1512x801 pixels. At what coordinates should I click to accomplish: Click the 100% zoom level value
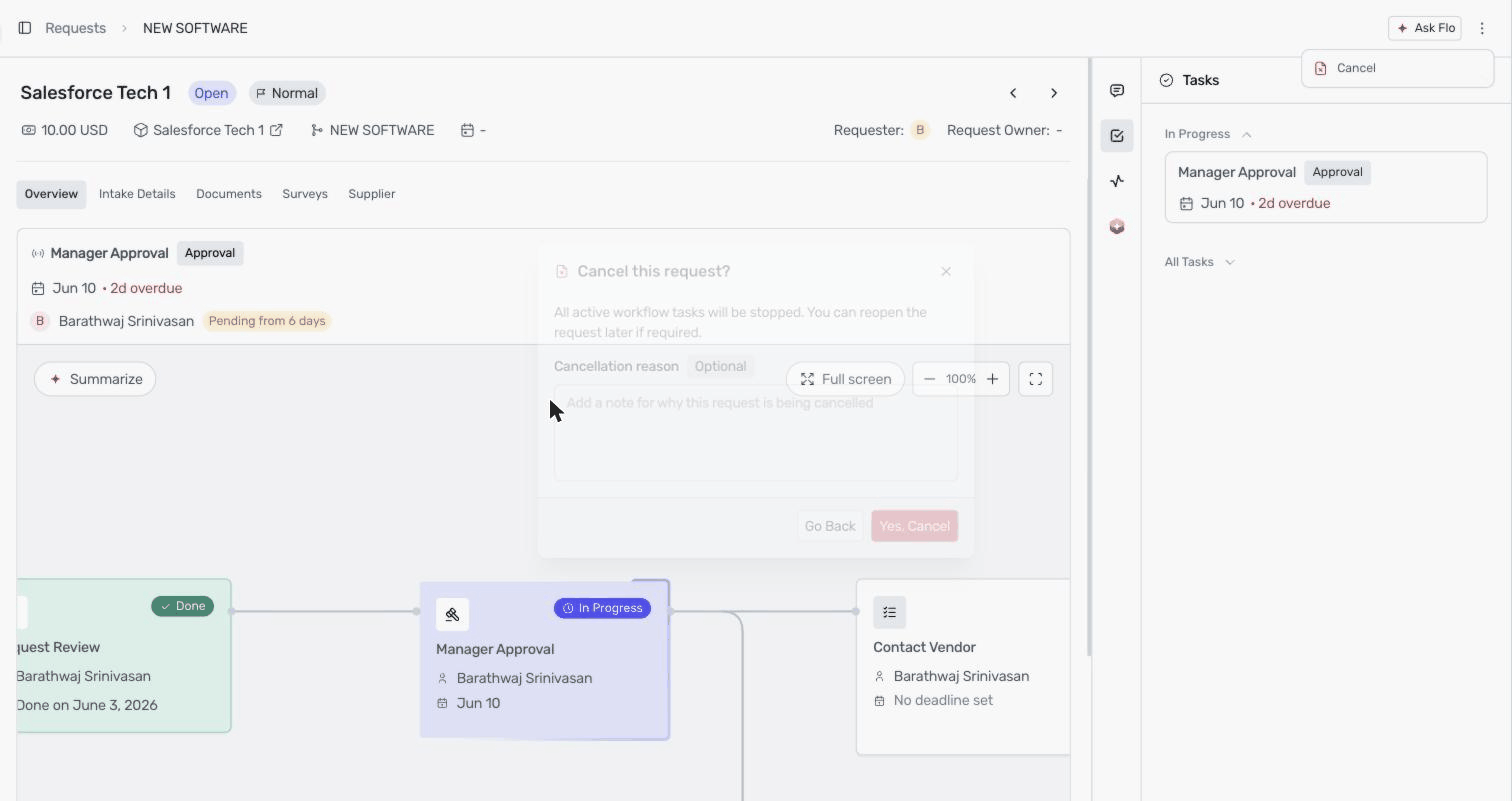pyautogui.click(x=961, y=379)
